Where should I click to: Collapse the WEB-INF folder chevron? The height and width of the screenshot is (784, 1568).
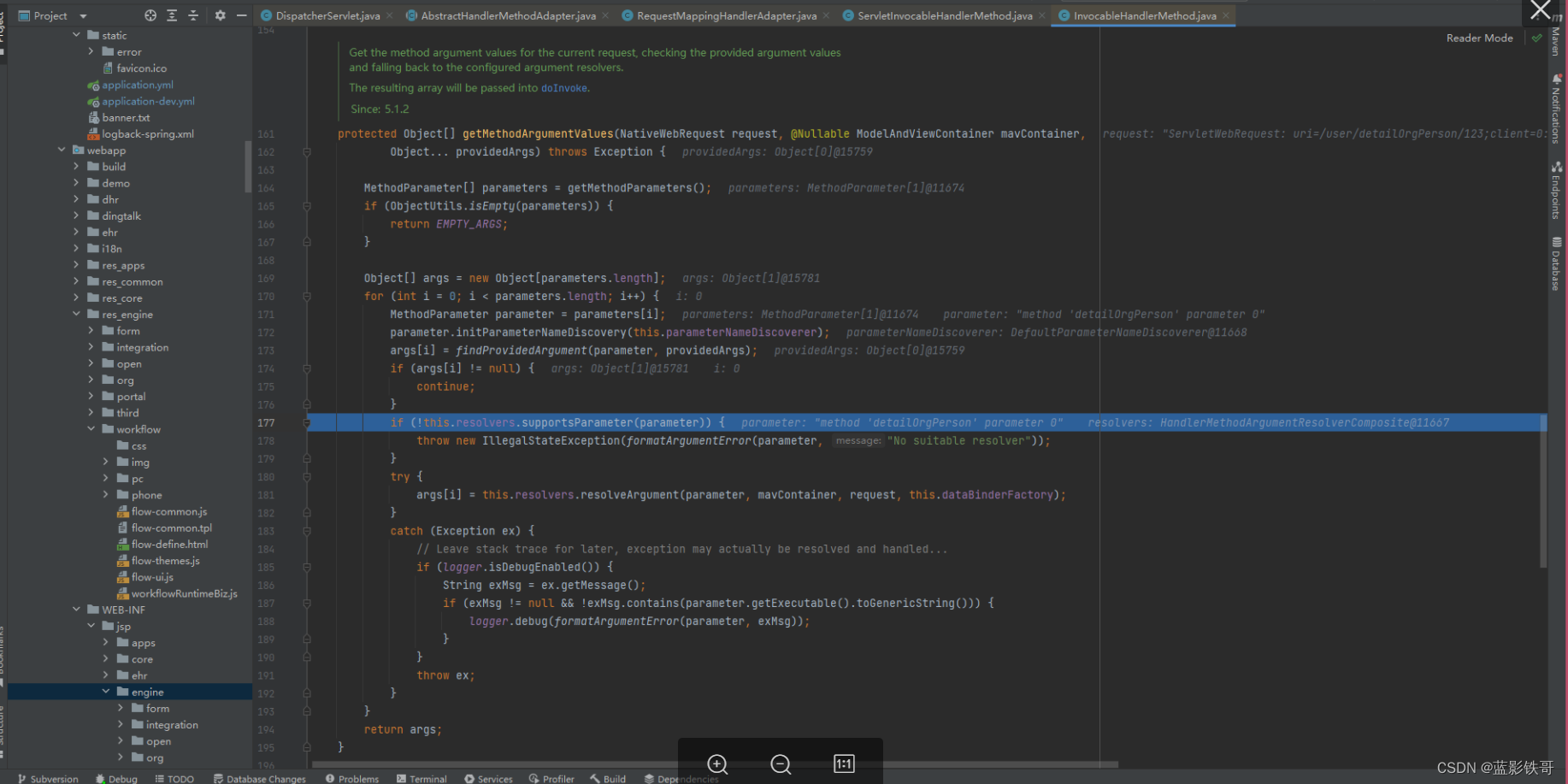point(76,609)
